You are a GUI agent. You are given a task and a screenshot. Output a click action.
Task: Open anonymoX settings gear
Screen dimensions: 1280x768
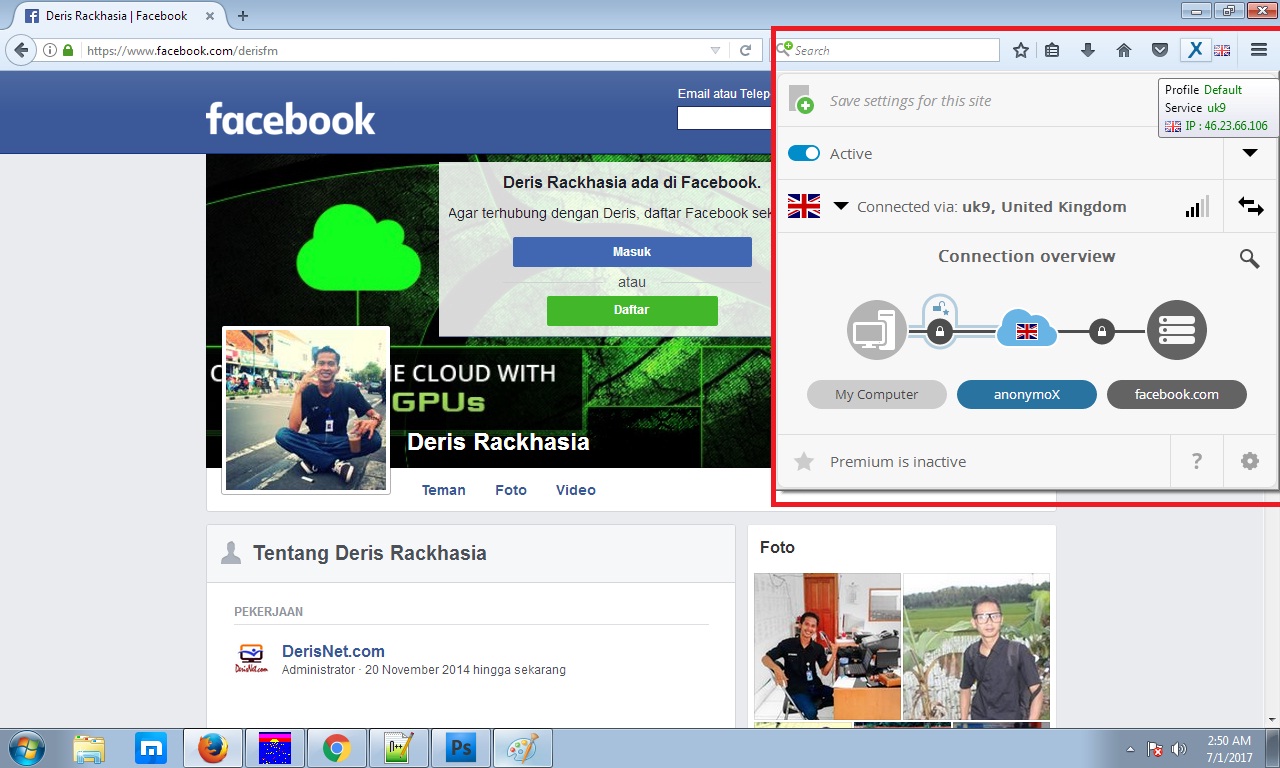(x=1249, y=461)
